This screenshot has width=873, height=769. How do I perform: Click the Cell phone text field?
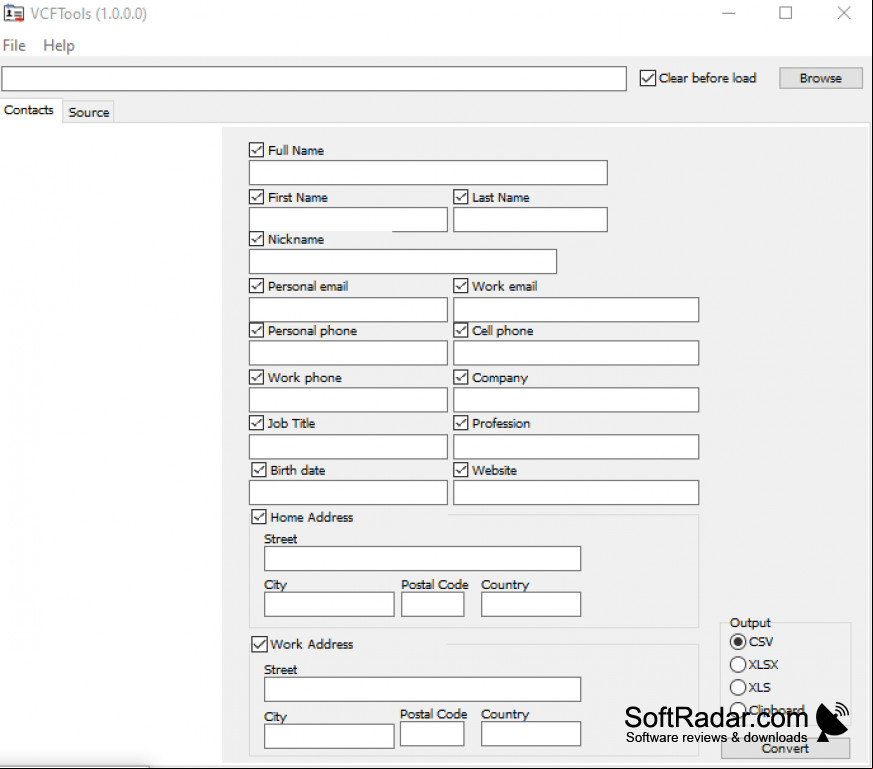tap(576, 353)
